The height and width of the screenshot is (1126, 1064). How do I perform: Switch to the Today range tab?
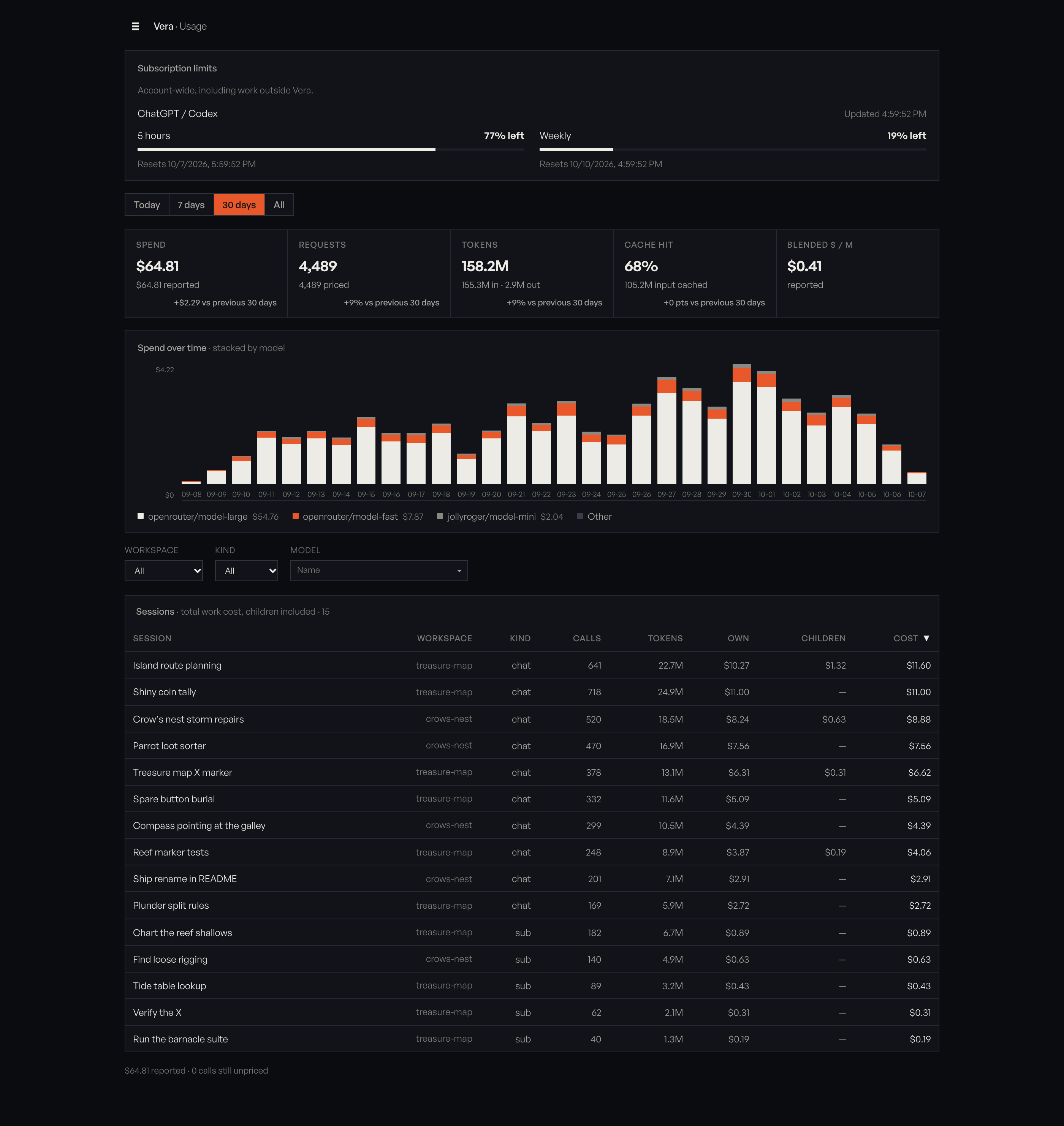(x=147, y=205)
